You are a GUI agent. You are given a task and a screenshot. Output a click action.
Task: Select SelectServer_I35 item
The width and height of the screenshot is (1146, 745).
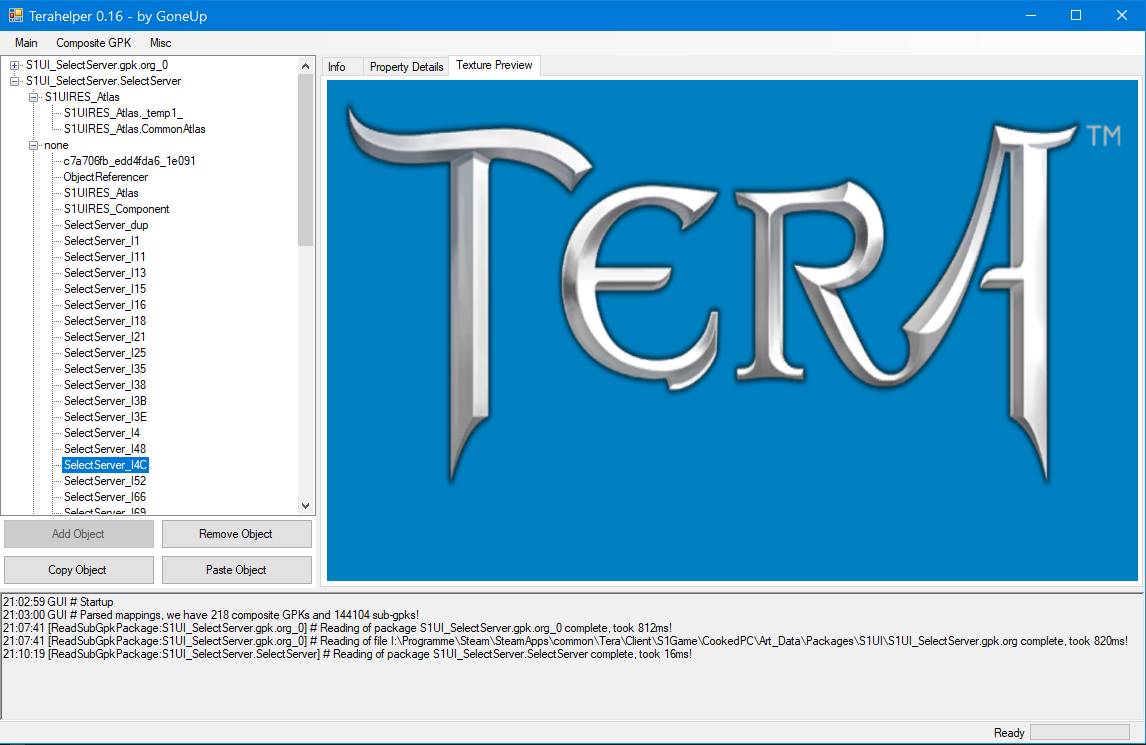click(x=105, y=369)
